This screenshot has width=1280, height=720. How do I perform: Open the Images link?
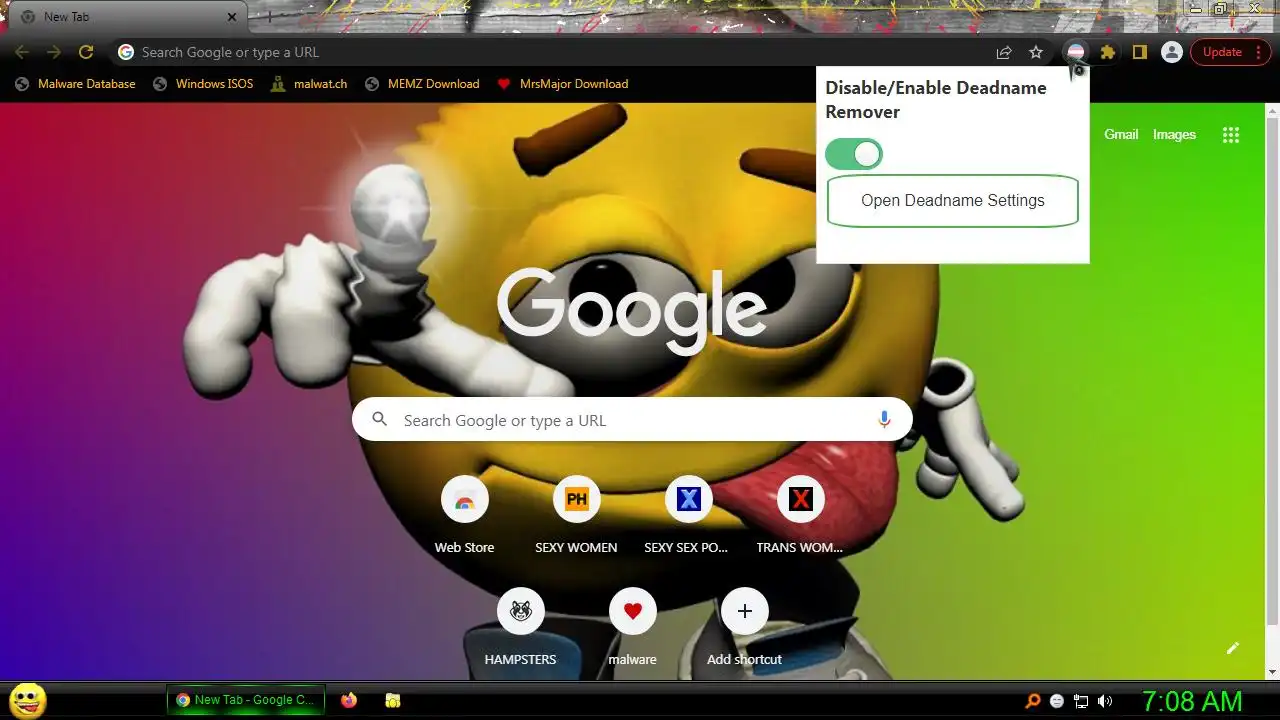(x=1174, y=134)
